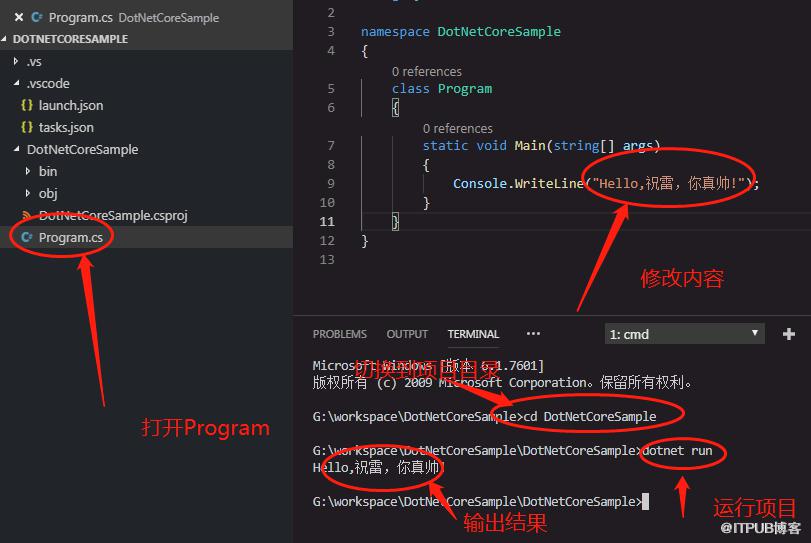This screenshot has width=811, height=543.
Task: Click 'DotNetCoreSample' namespace name on line 3
Action: click(499, 32)
